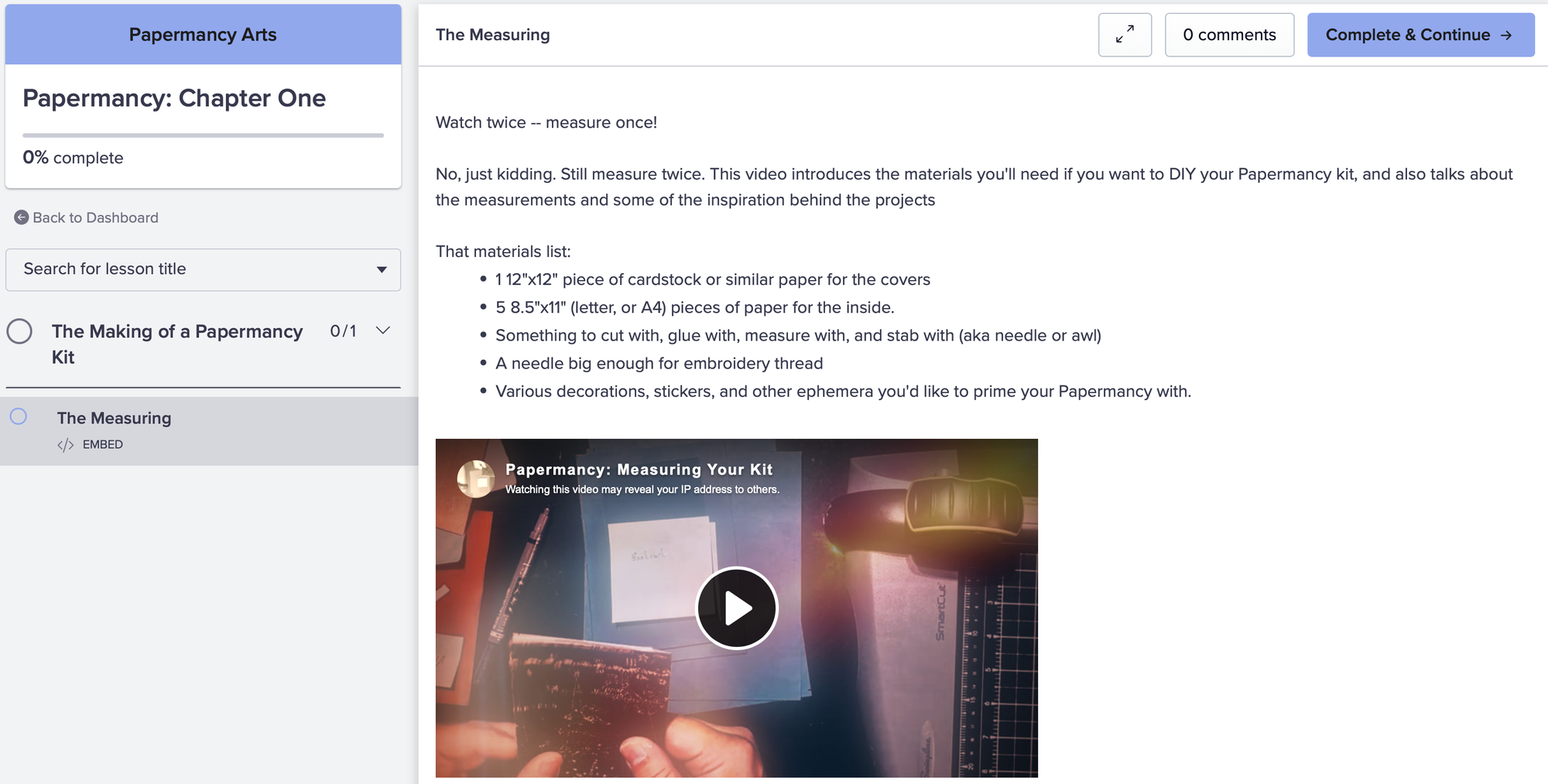Click the video channel avatar icon
This screenshot has width=1548, height=784.
[x=476, y=478]
